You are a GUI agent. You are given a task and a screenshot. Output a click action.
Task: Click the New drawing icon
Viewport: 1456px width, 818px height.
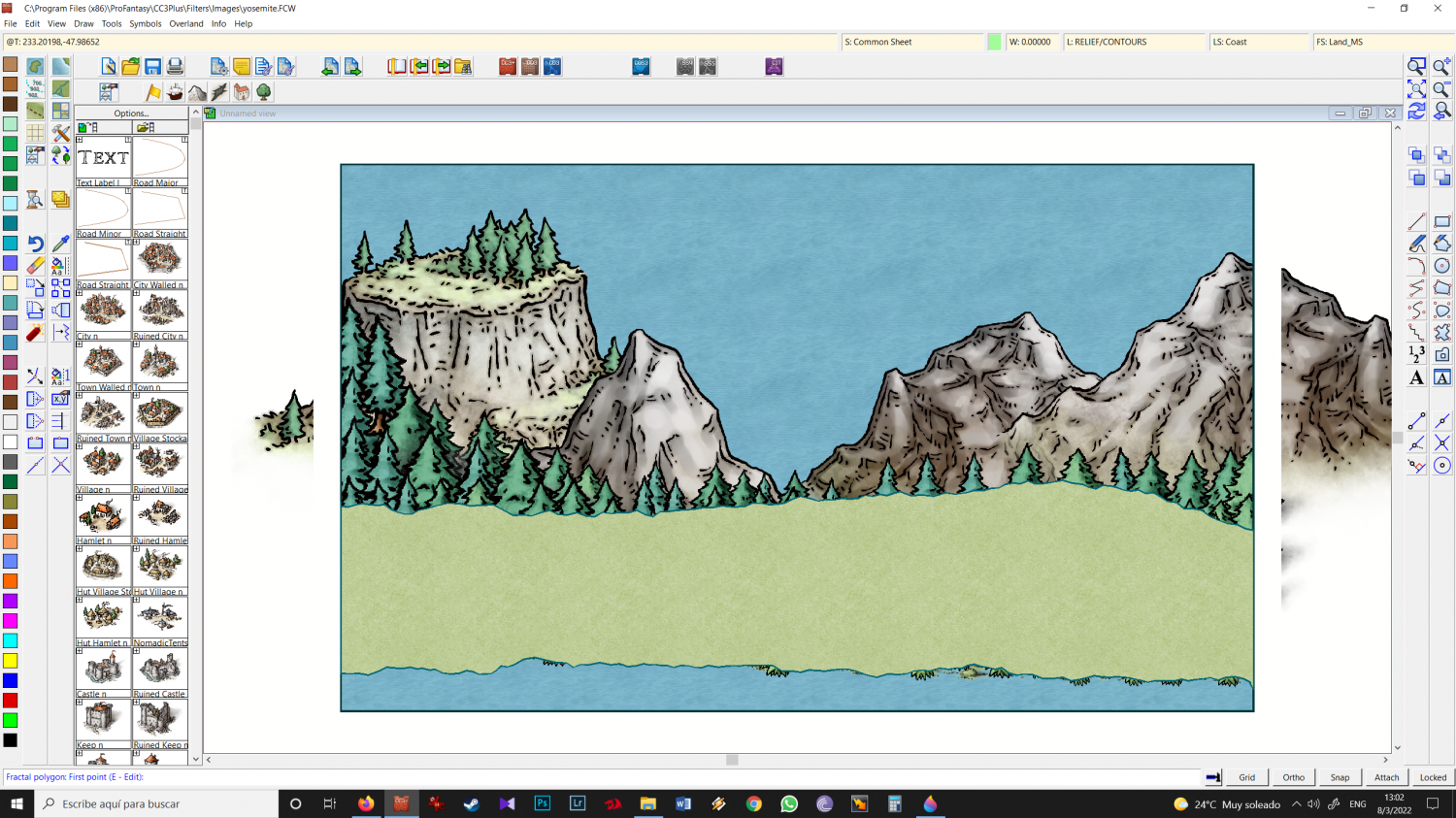click(109, 66)
